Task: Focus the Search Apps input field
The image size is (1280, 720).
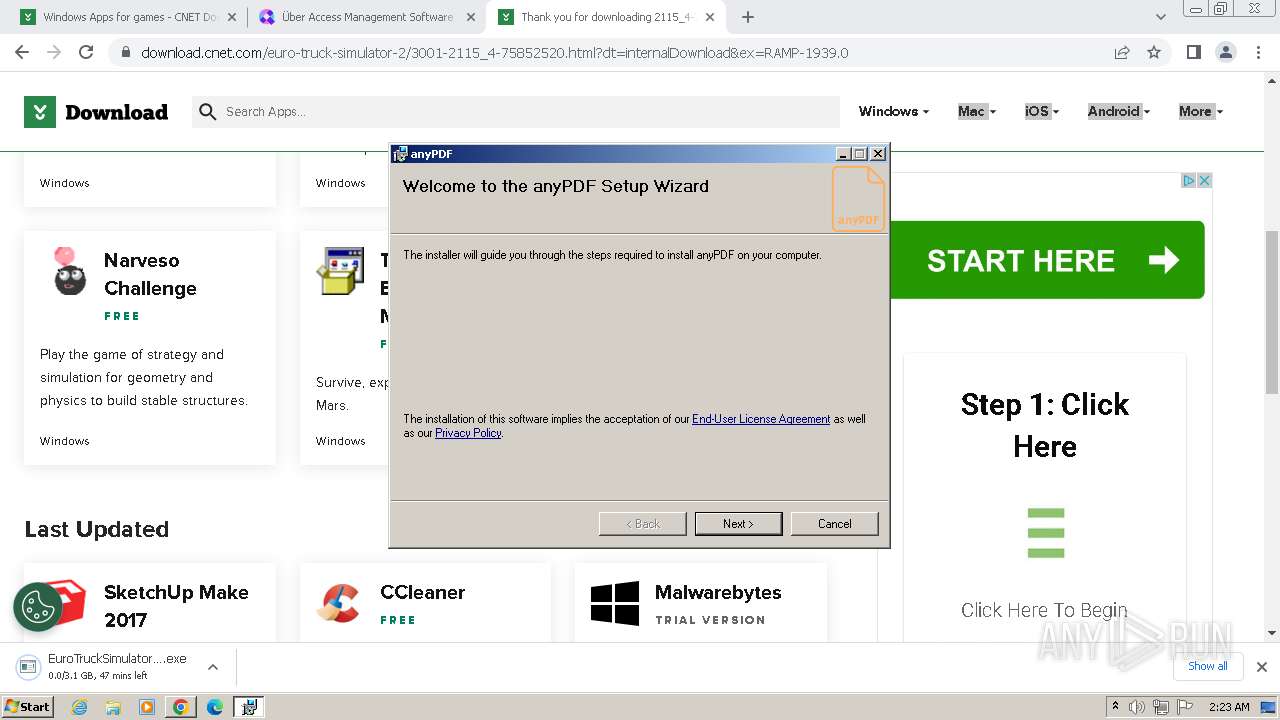Action: tap(530, 112)
